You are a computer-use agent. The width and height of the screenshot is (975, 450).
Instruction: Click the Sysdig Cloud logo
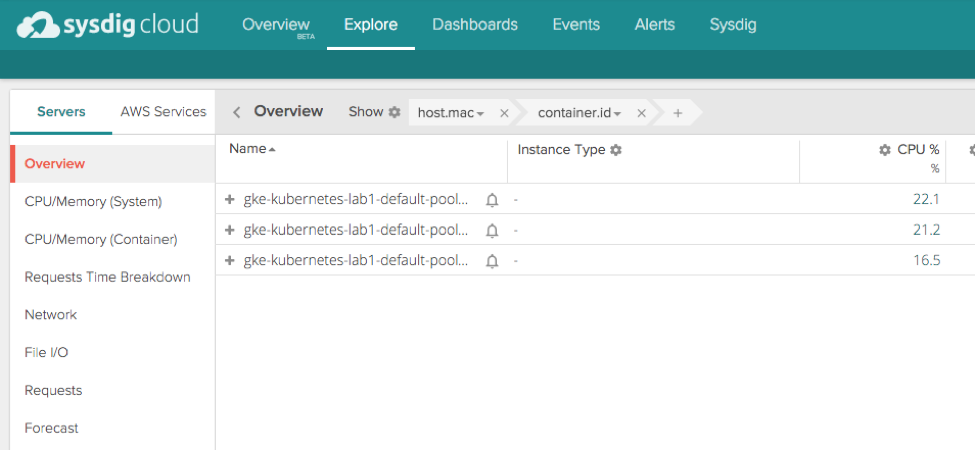pyautogui.click(x=108, y=25)
